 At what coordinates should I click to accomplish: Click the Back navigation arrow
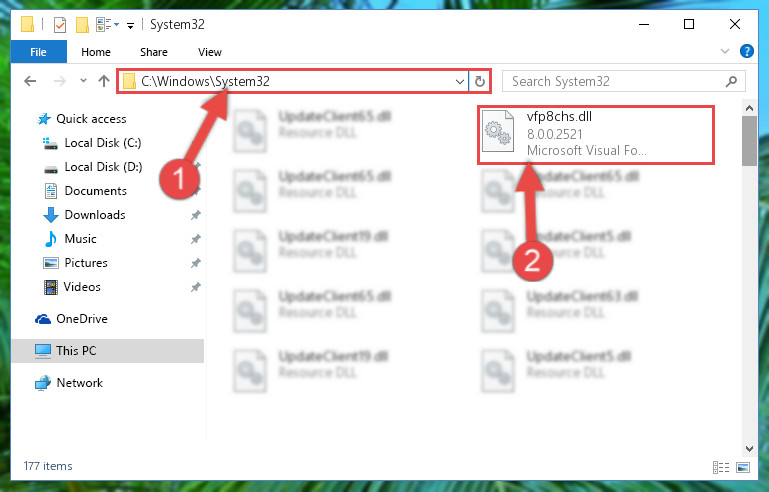(30, 81)
